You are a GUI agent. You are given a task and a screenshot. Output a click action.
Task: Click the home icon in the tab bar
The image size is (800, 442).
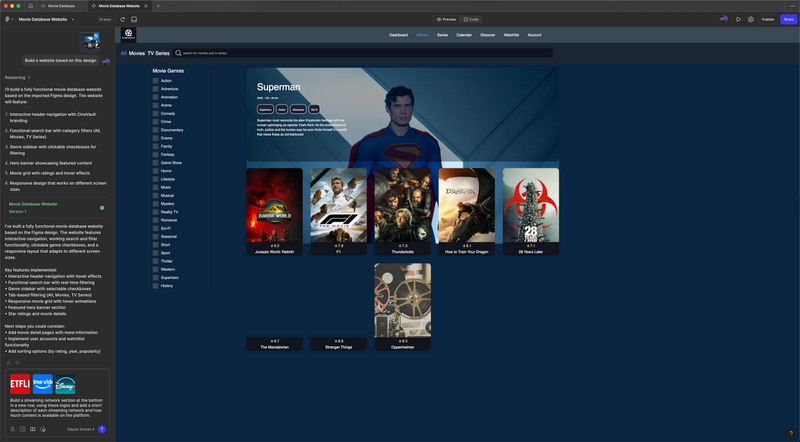[31, 6]
